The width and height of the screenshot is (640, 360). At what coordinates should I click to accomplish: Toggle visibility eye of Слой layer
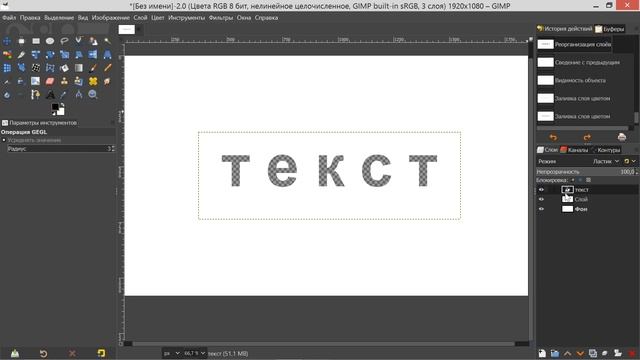click(x=541, y=199)
